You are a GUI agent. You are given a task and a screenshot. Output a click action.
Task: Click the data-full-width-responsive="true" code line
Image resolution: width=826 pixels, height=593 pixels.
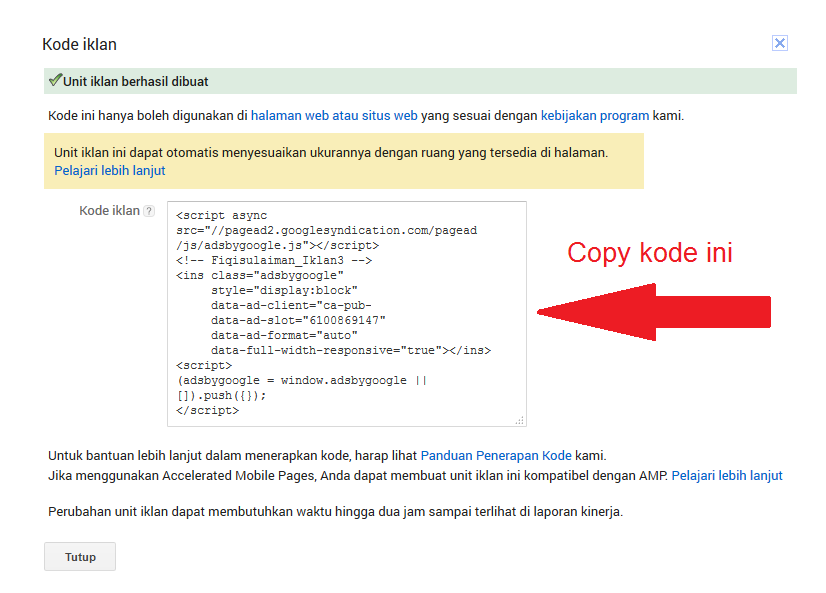point(351,350)
